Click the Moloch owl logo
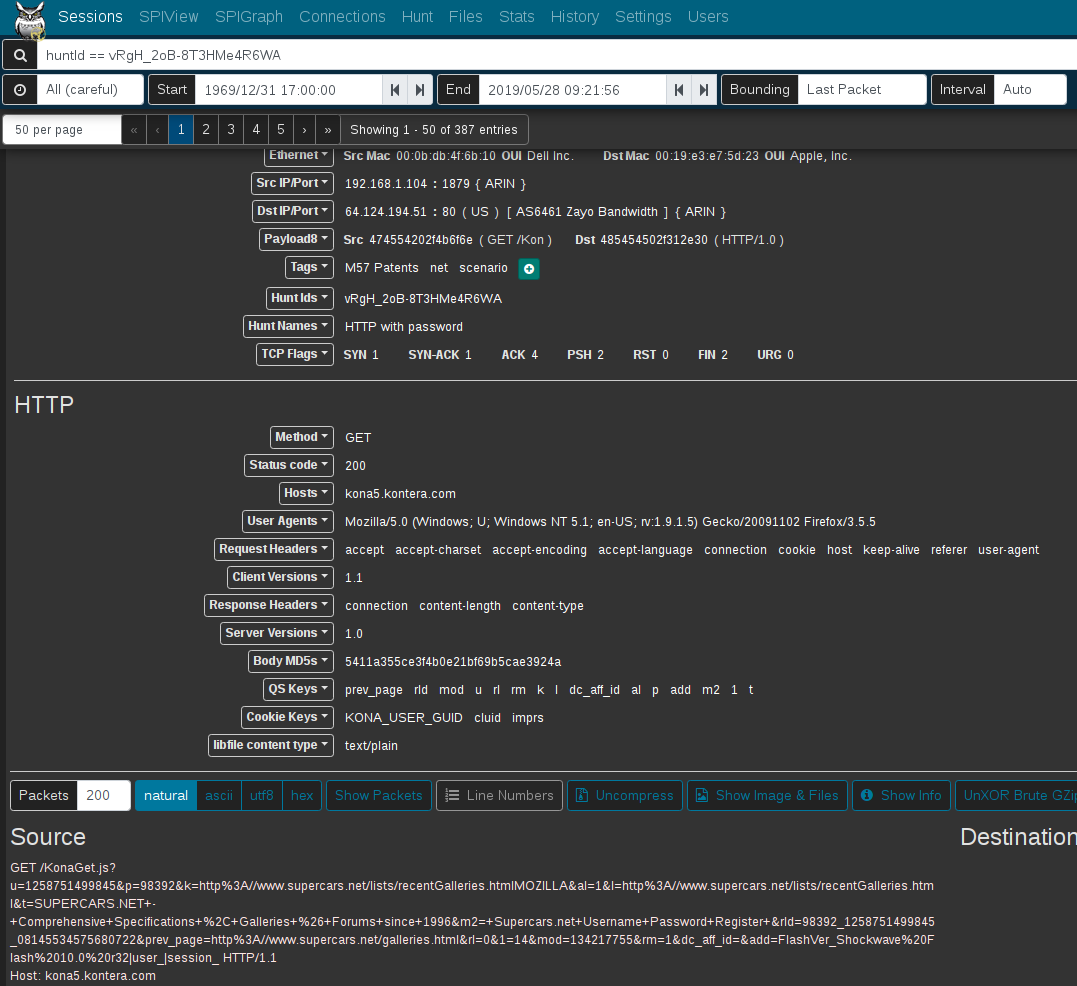Image resolution: width=1077 pixels, height=986 pixels. 31,19
